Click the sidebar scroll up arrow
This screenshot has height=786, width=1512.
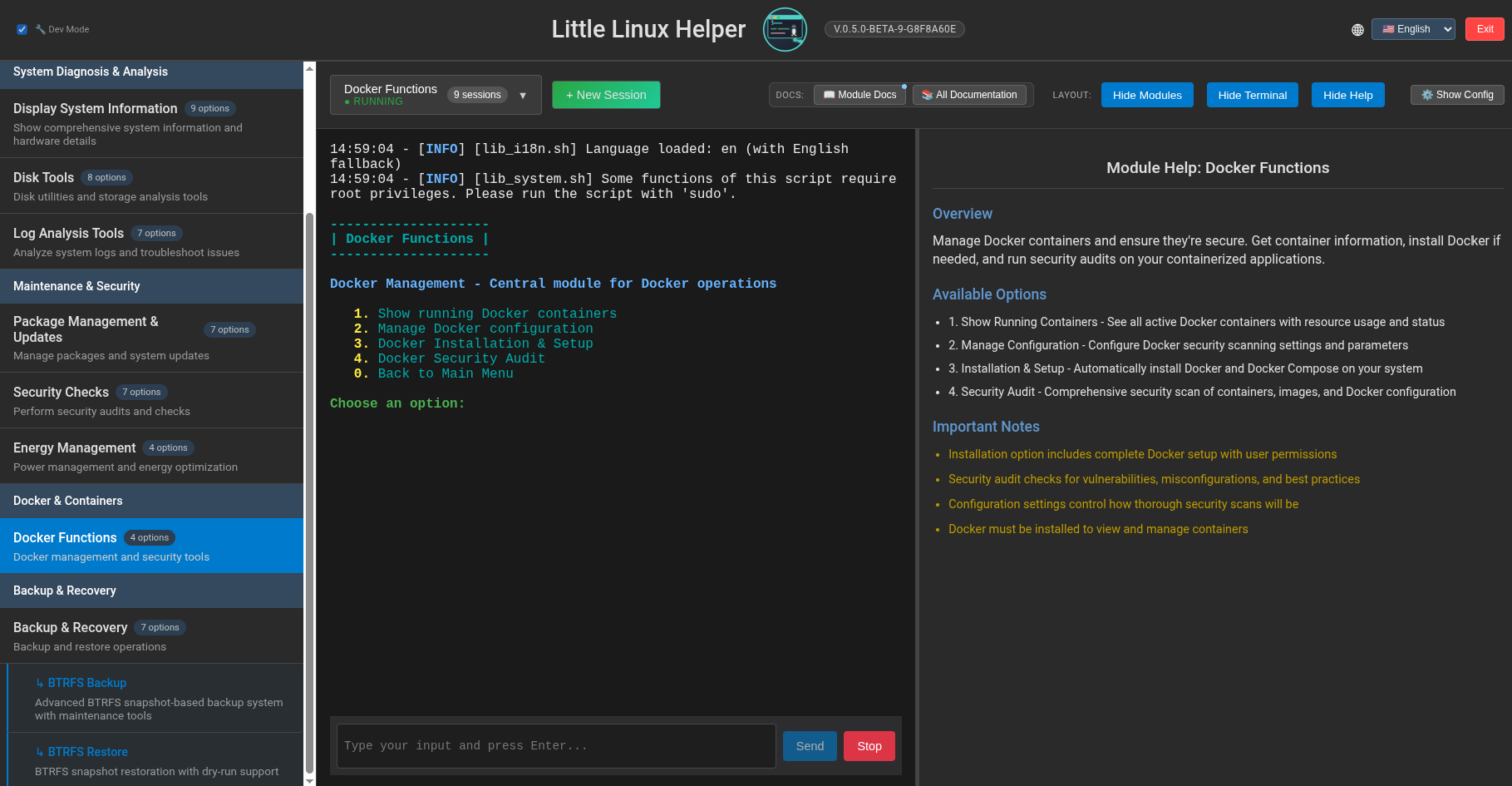tap(309, 68)
